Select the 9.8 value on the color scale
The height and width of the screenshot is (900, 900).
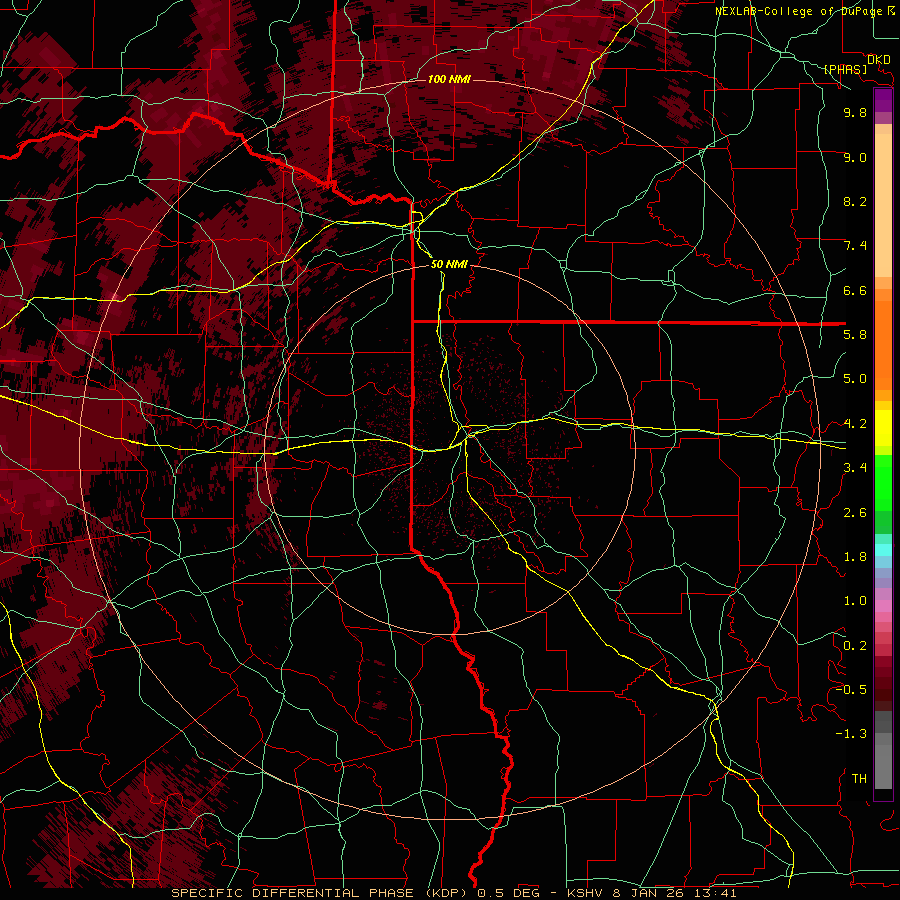855,113
